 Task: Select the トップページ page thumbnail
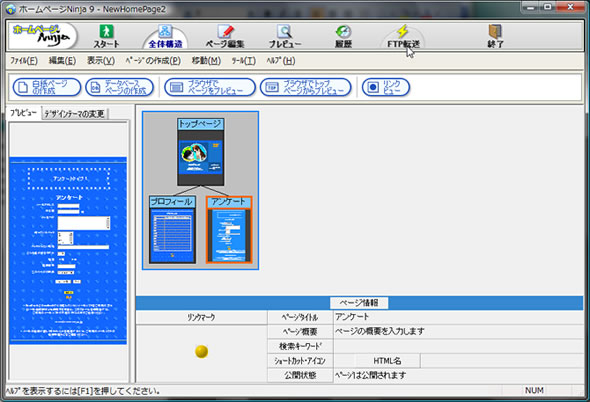[x=201, y=152]
